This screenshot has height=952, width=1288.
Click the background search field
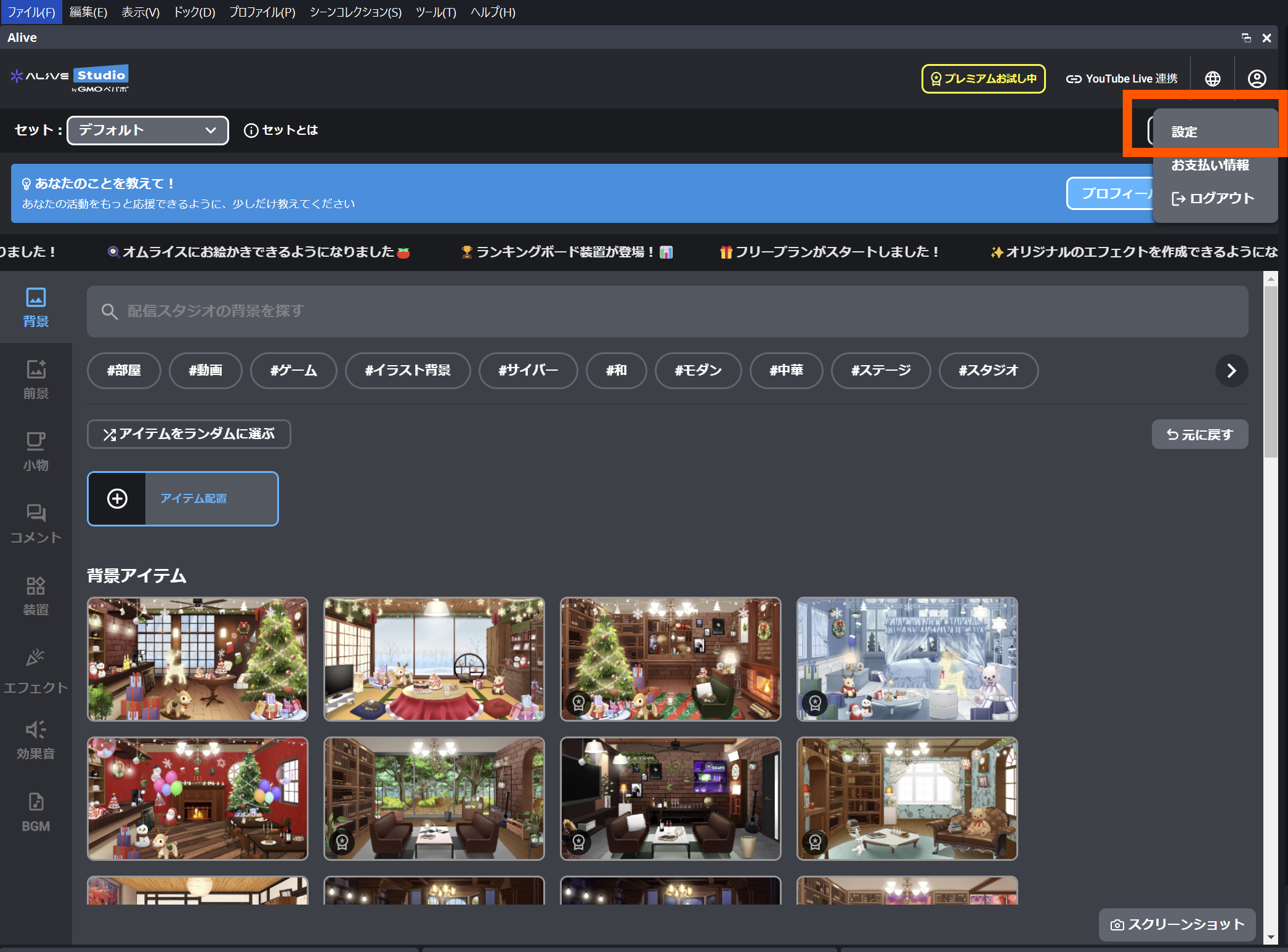(x=667, y=311)
